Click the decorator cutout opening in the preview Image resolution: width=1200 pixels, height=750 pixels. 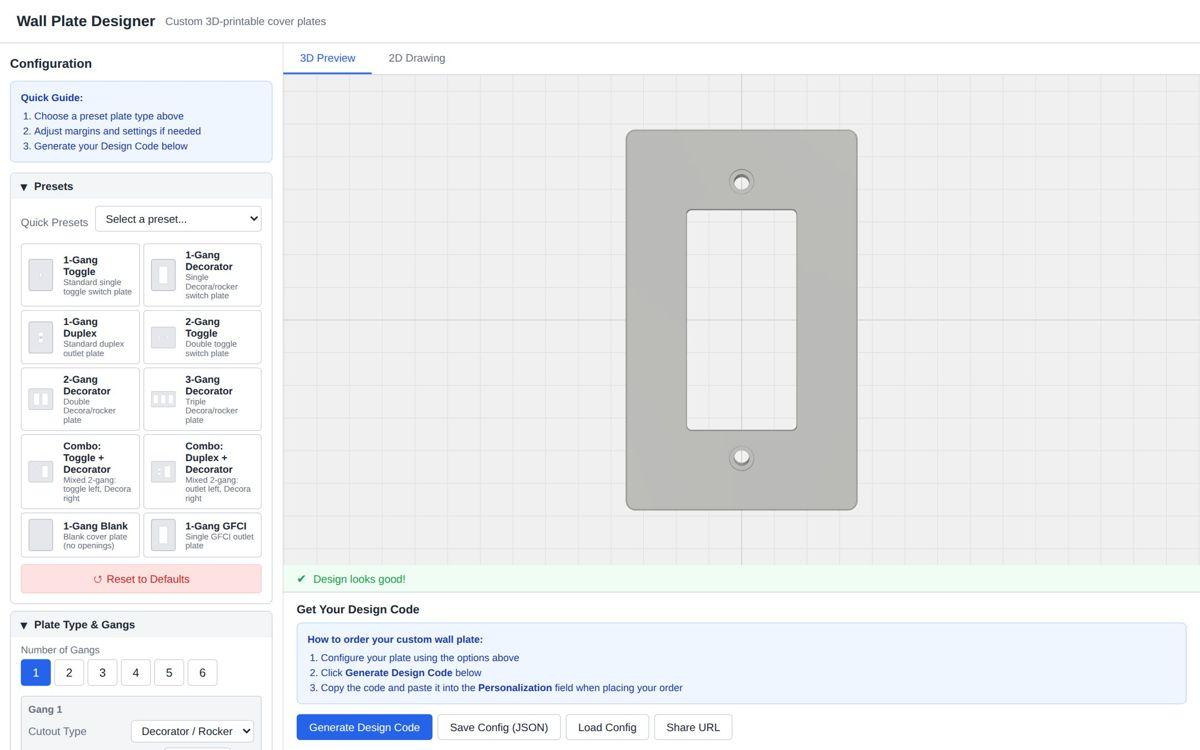point(741,320)
